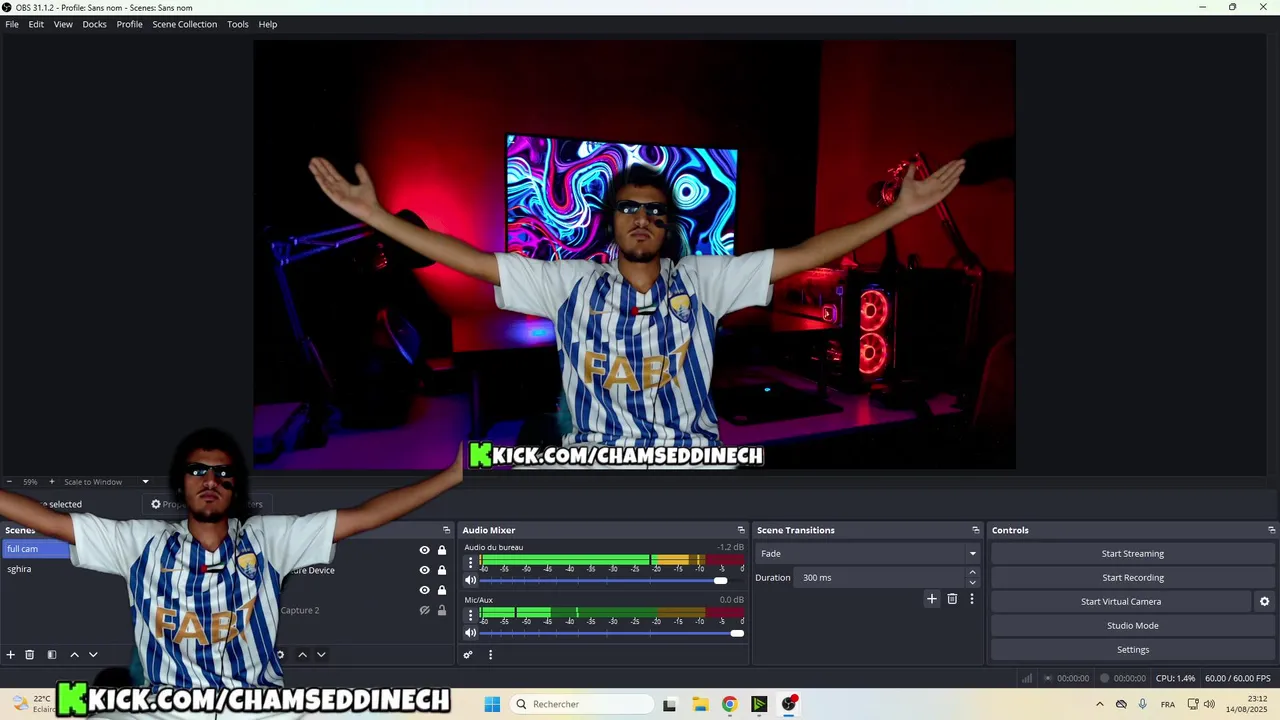Image resolution: width=1280 pixels, height=720 pixels.
Task: Open Google Chrome from the taskbar
Action: [729, 704]
